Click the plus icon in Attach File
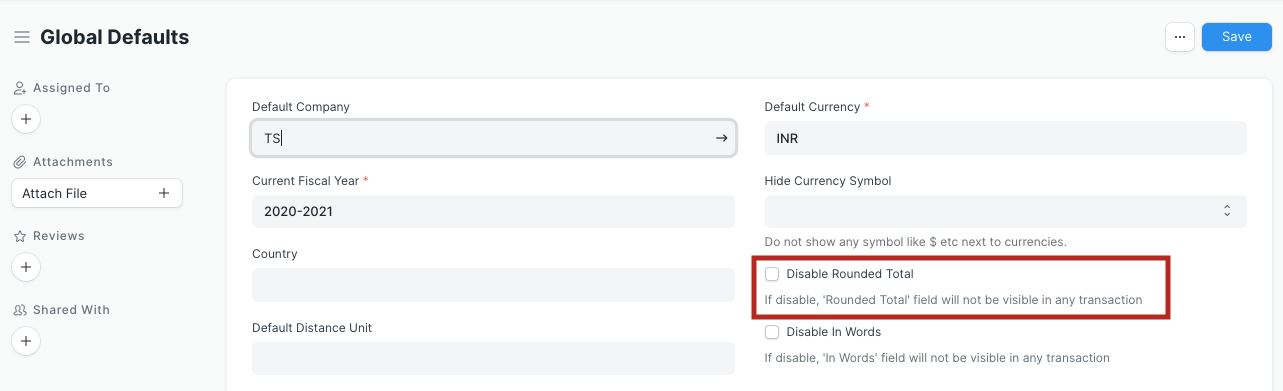Viewport: 1283px width, 391px height. [164, 193]
